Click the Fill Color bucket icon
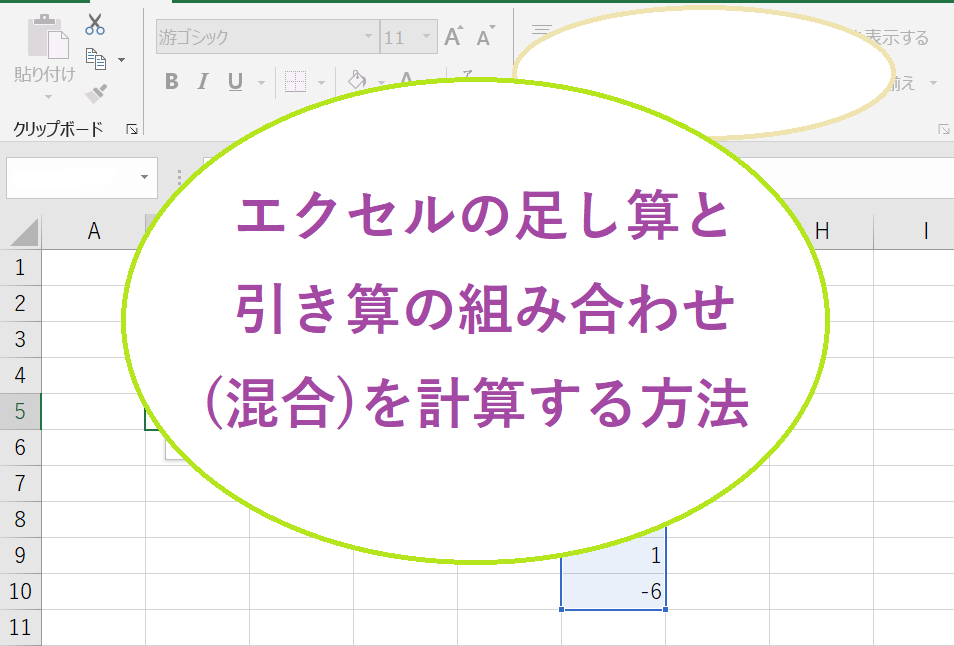 click(x=356, y=81)
